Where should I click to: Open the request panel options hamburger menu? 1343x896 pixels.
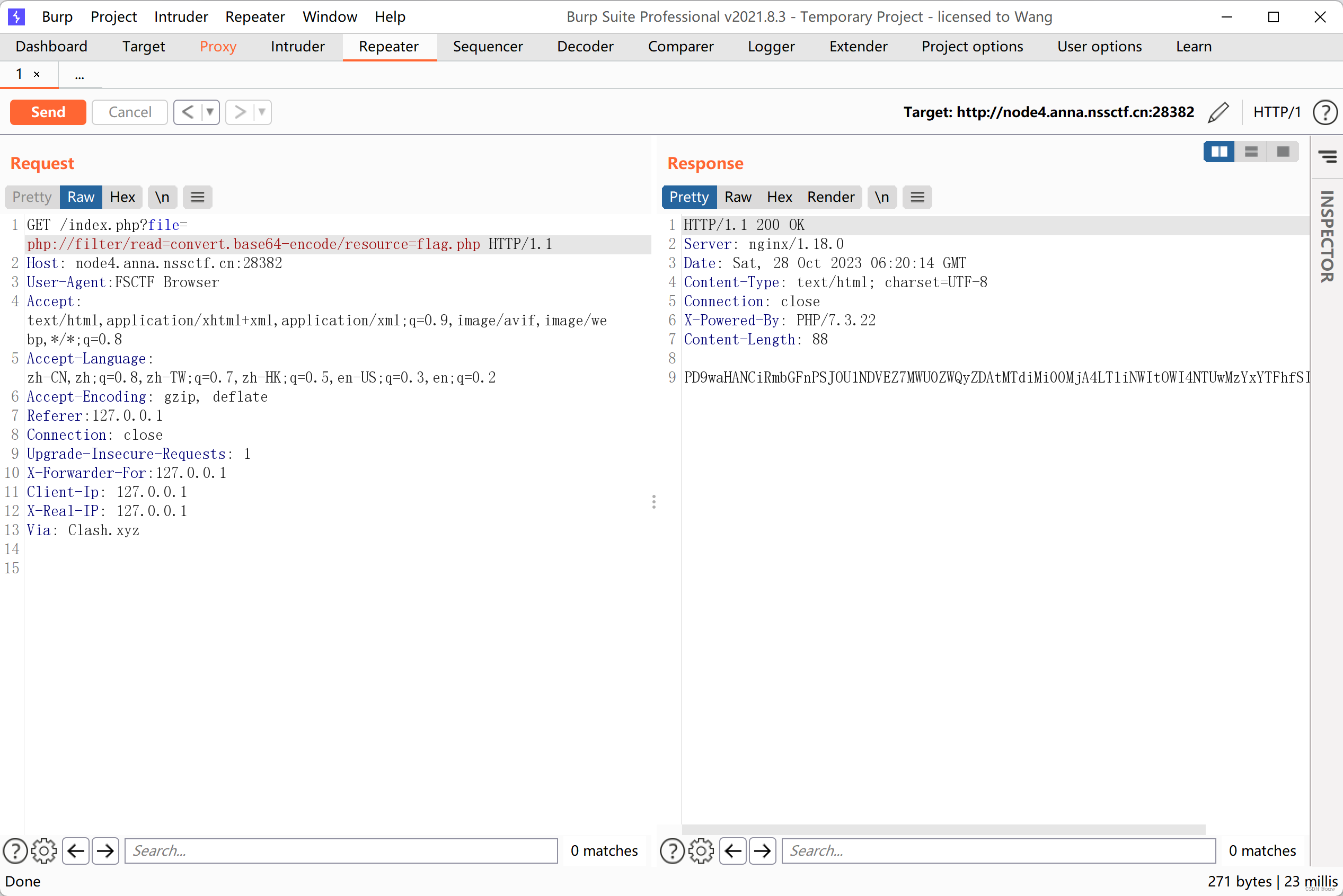(x=198, y=197)
